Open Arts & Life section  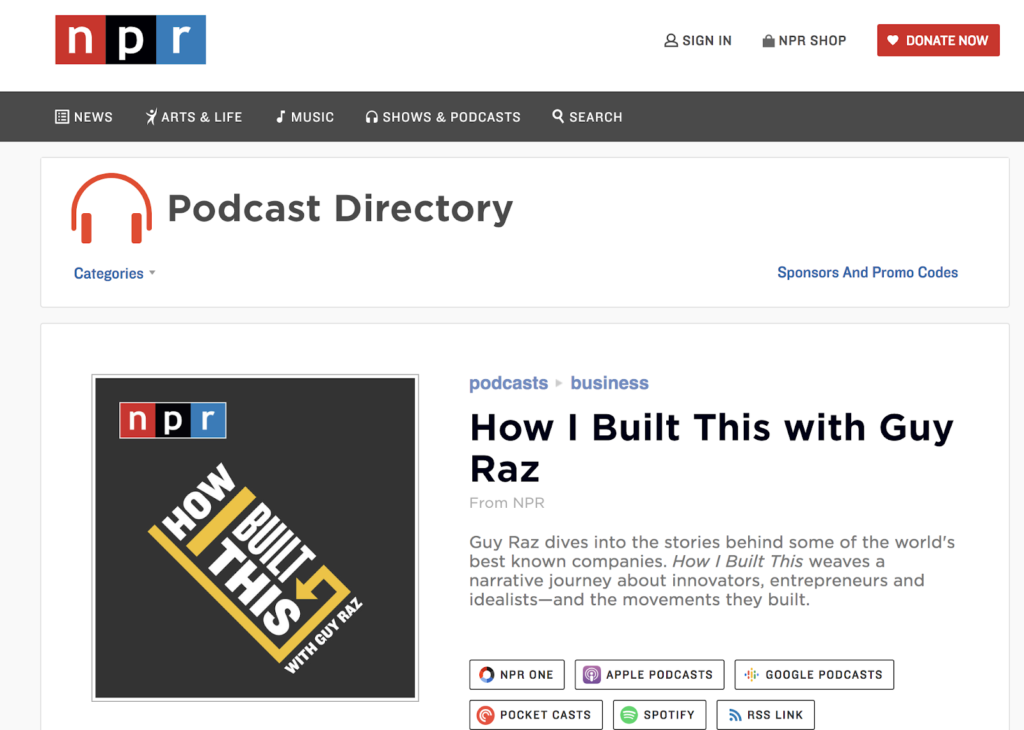[x=193, y=116]
